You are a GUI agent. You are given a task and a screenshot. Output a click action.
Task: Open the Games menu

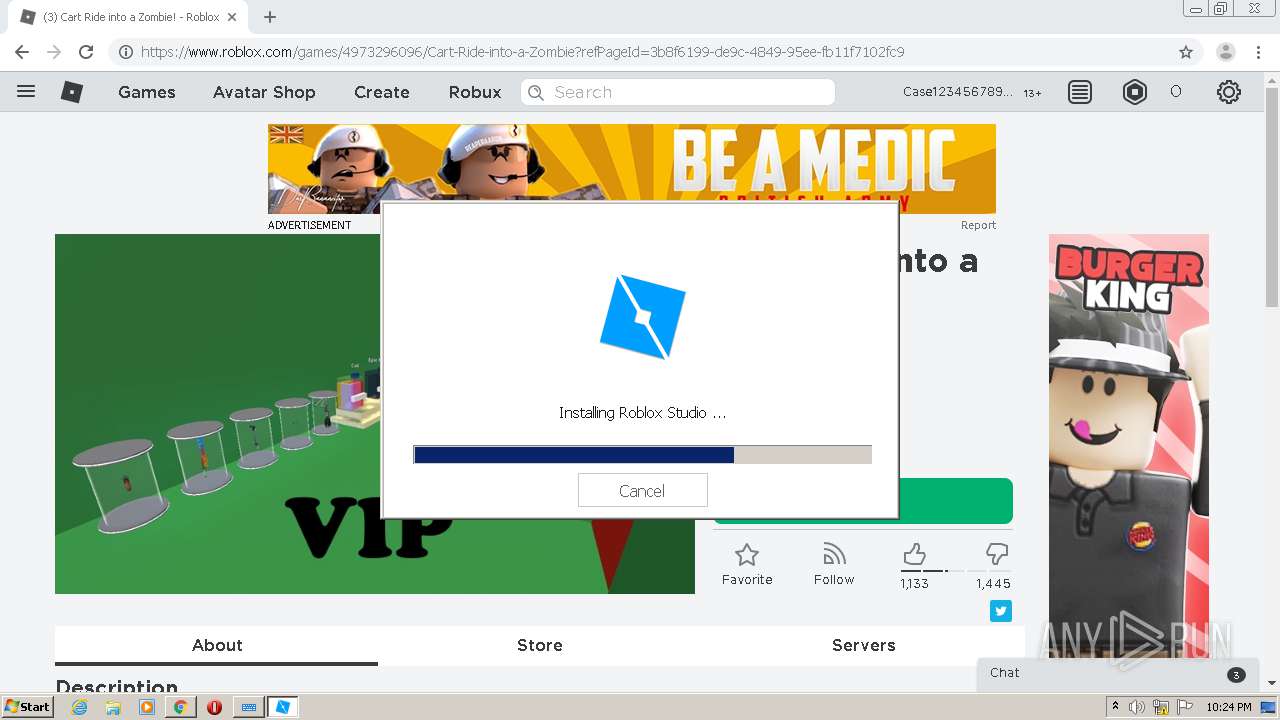pos(147,92)
